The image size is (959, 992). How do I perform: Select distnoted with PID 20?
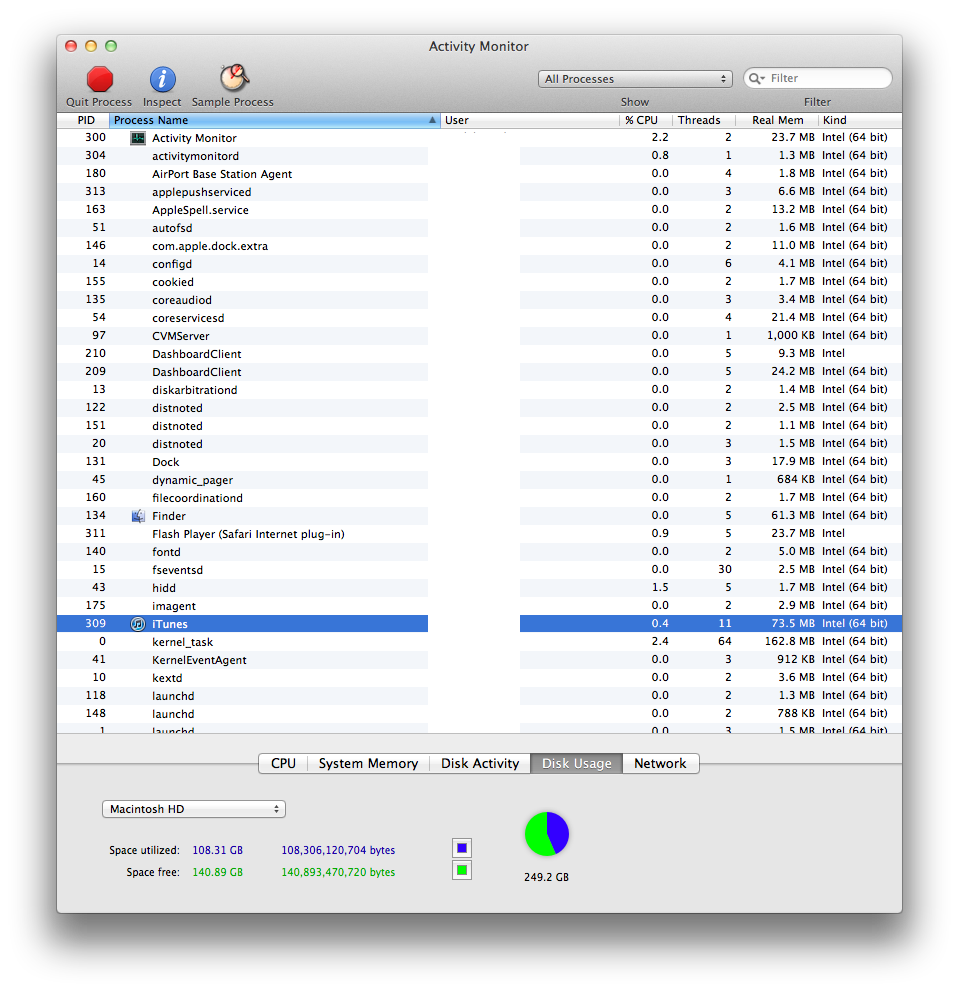pyautogui.click(x=480, y=444)
